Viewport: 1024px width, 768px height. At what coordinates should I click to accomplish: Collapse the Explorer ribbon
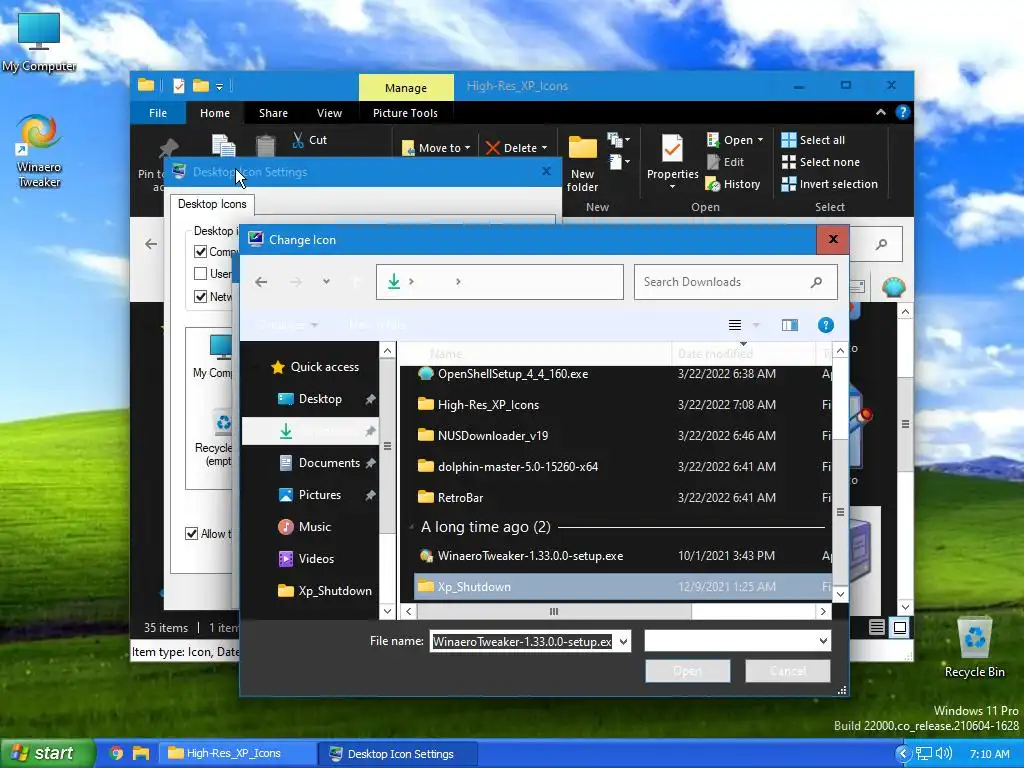coord(881,112)
